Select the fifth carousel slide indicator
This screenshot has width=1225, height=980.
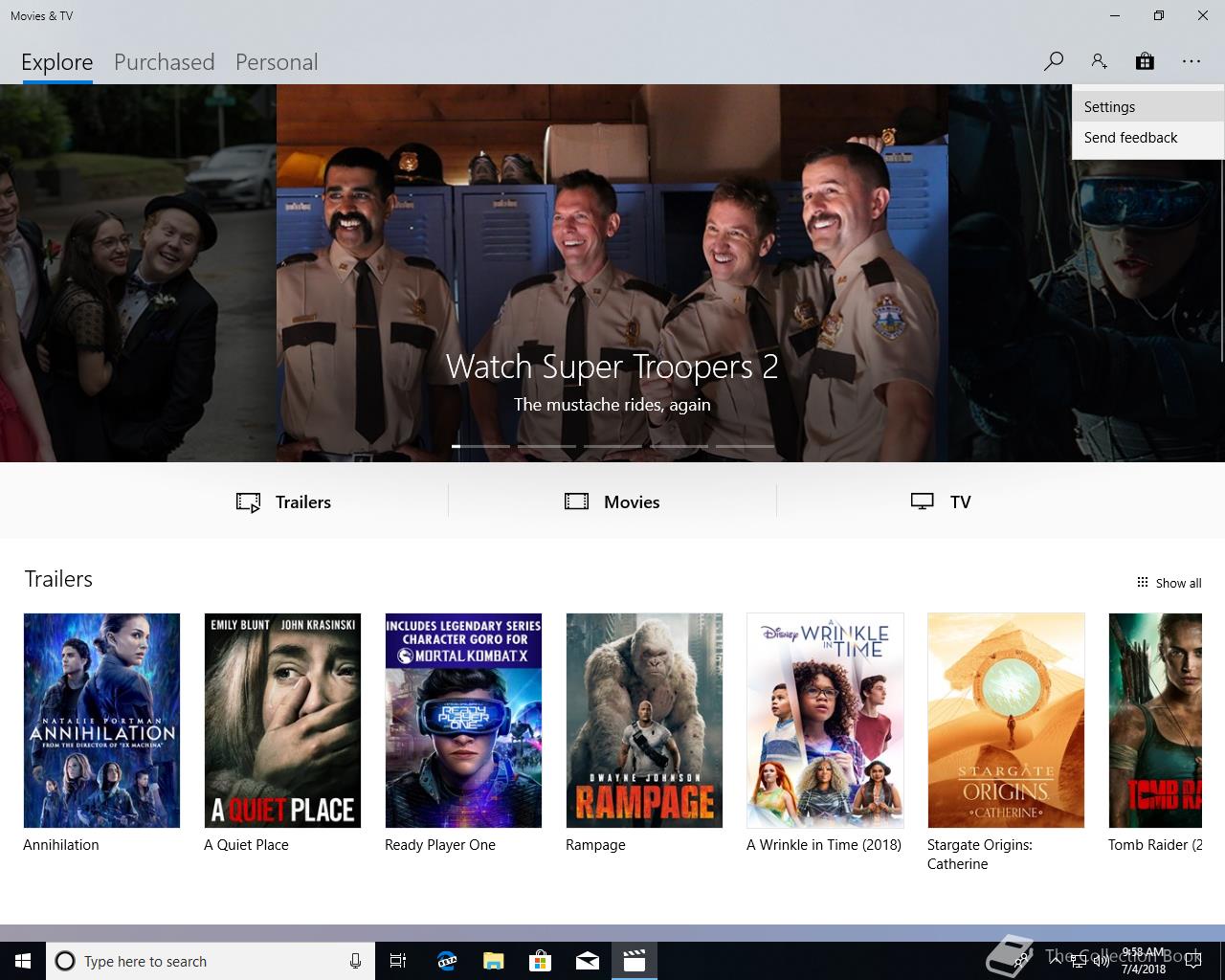[745, 446]
